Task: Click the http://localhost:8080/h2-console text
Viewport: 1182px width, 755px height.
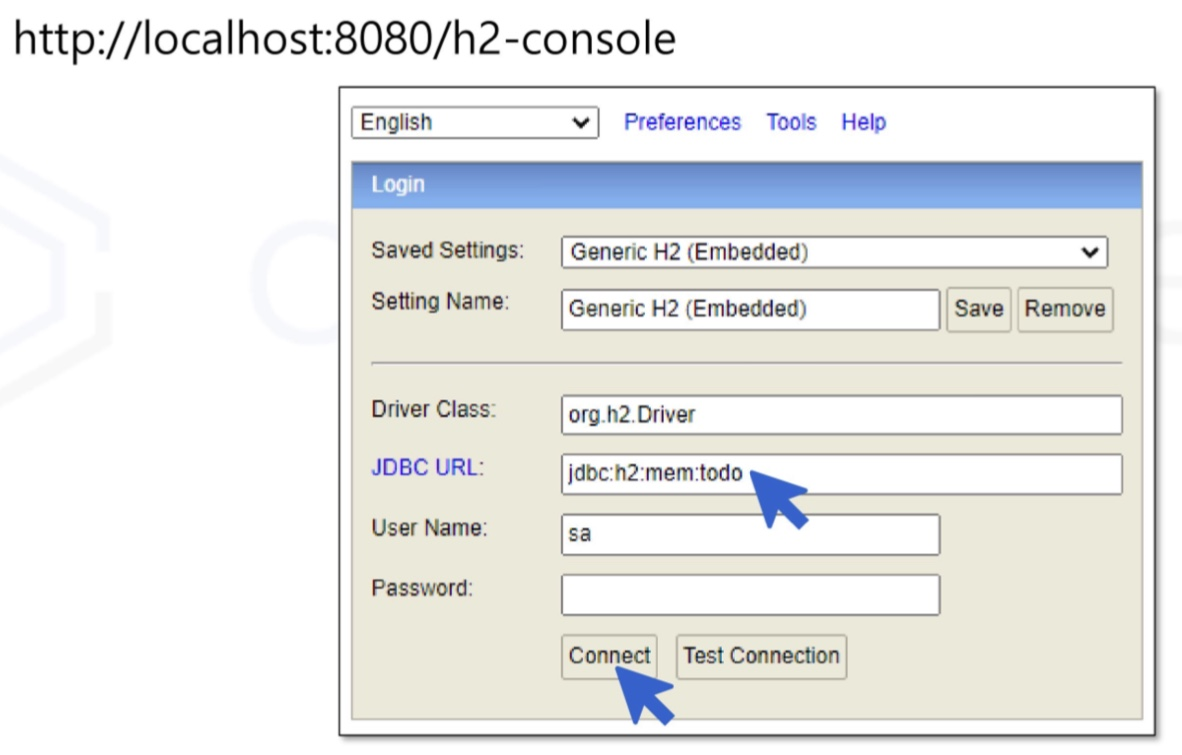Action: 344,39
